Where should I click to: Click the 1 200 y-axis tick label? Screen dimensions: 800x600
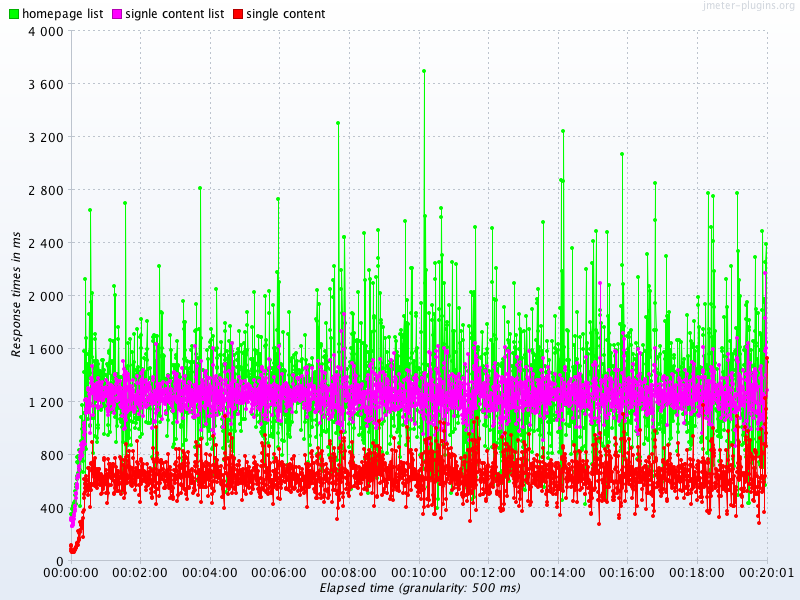point(46,403)
